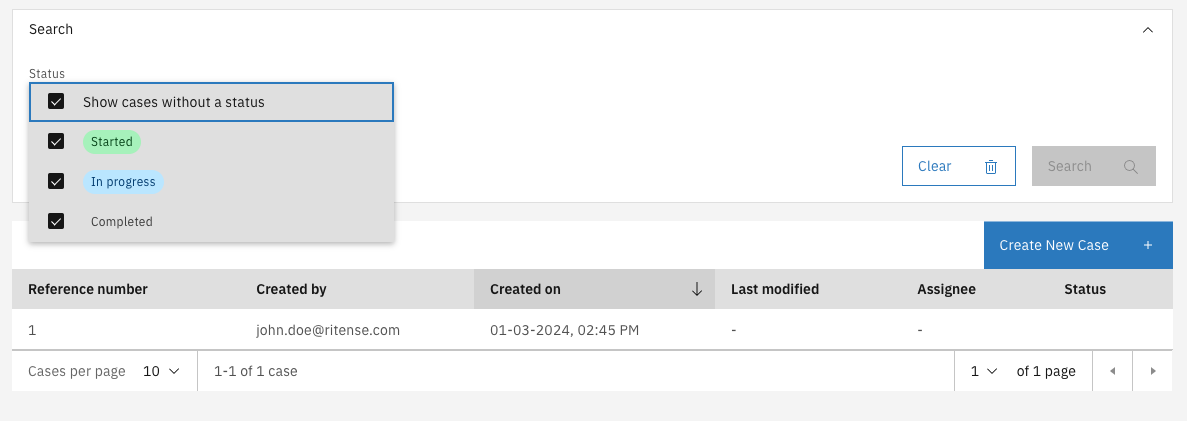
Task: Click the trash icon in Clear button
Action: point(991,167)
